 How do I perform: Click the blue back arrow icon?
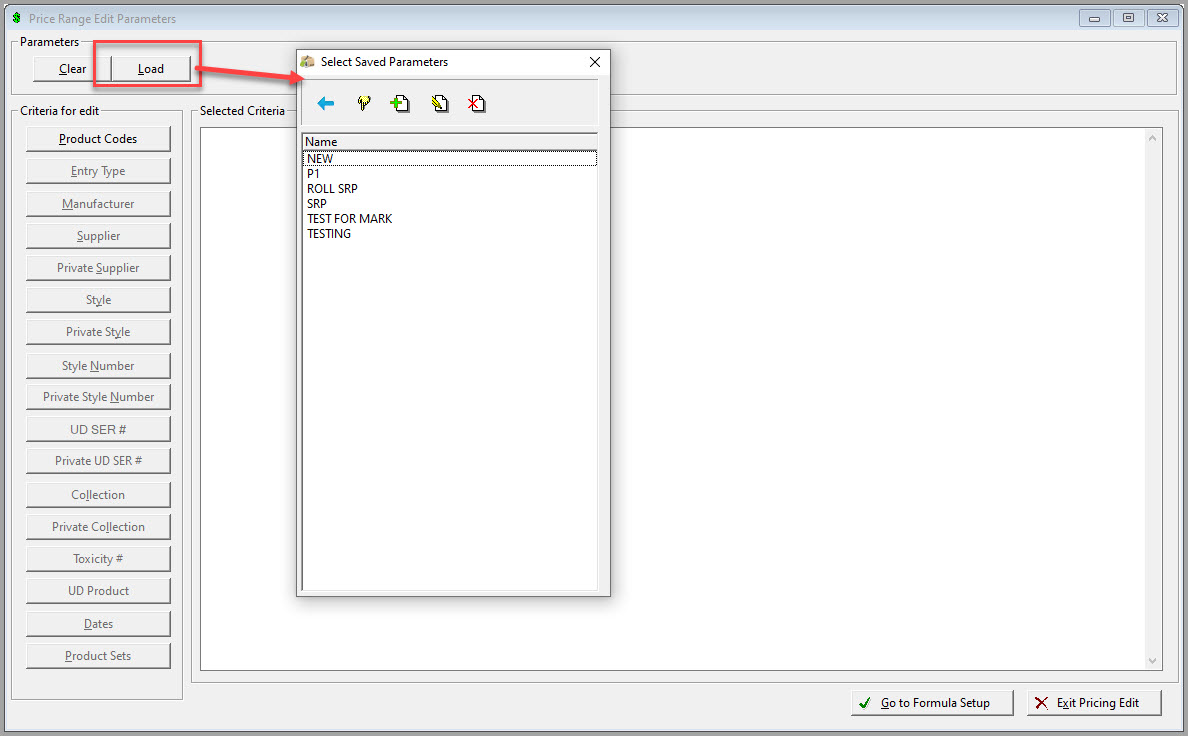coord(326,104)
